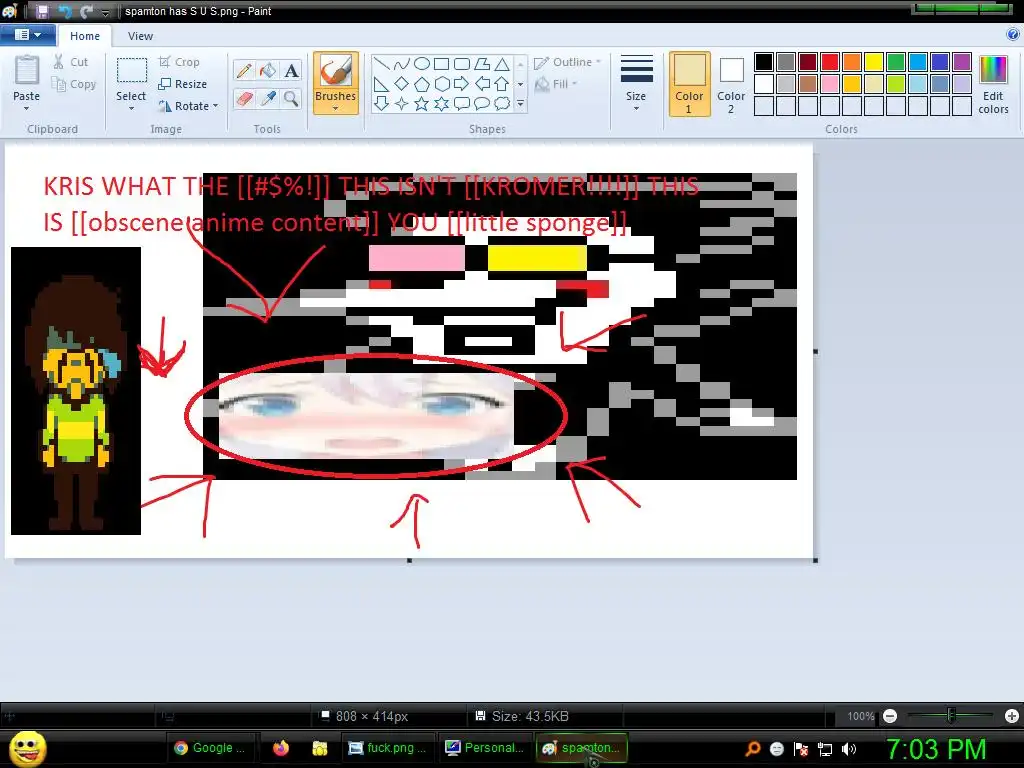Choose the Pentagon shape

click(422, 84)
